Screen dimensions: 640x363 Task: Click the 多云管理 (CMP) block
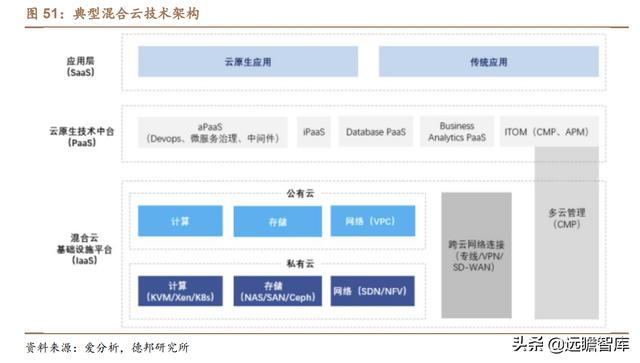[567, 233]
